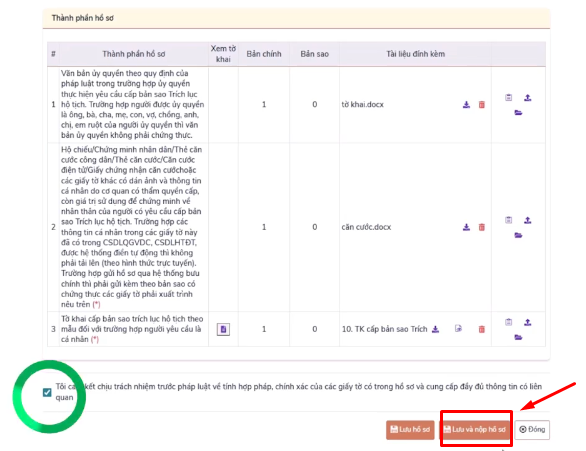Click the file name 10. TK cấp bản sao Trích

click(384, 329)
